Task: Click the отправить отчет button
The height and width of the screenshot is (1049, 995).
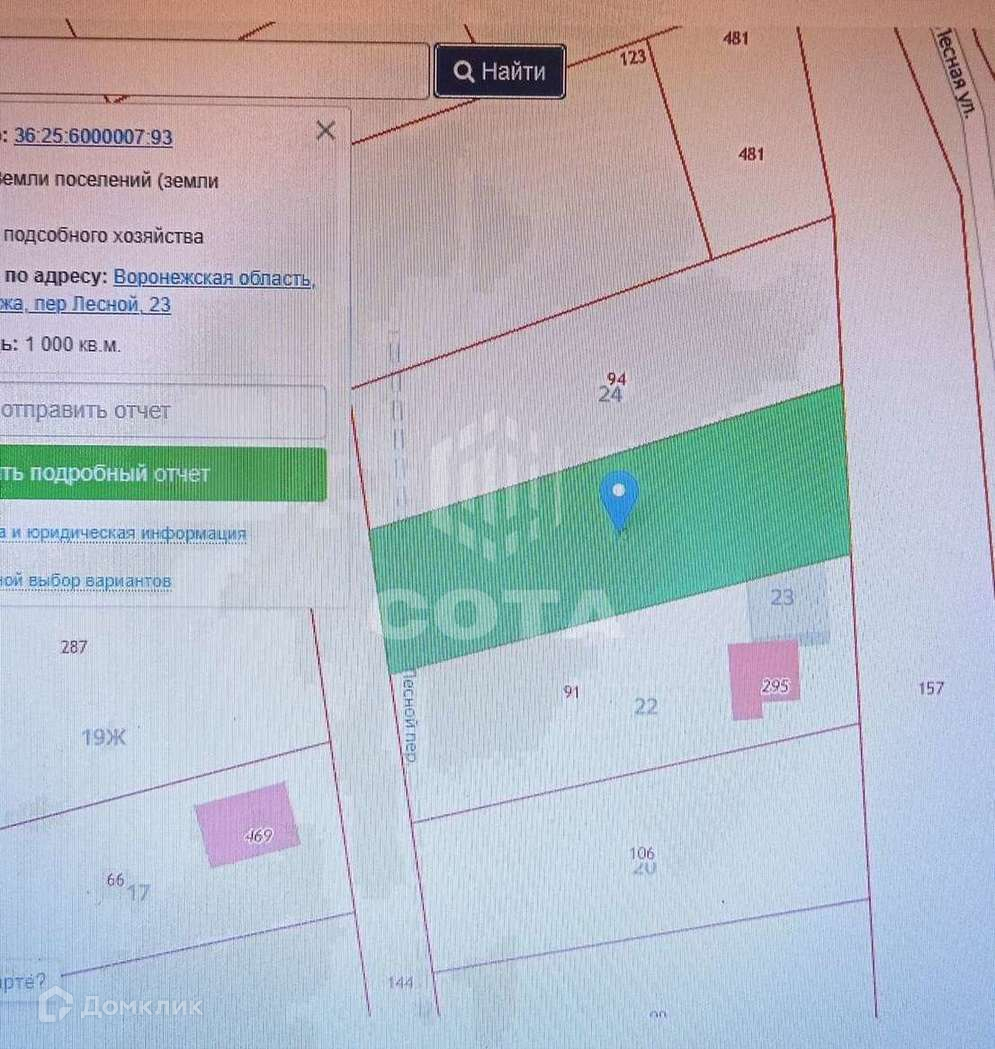Action: pos(161,411)
